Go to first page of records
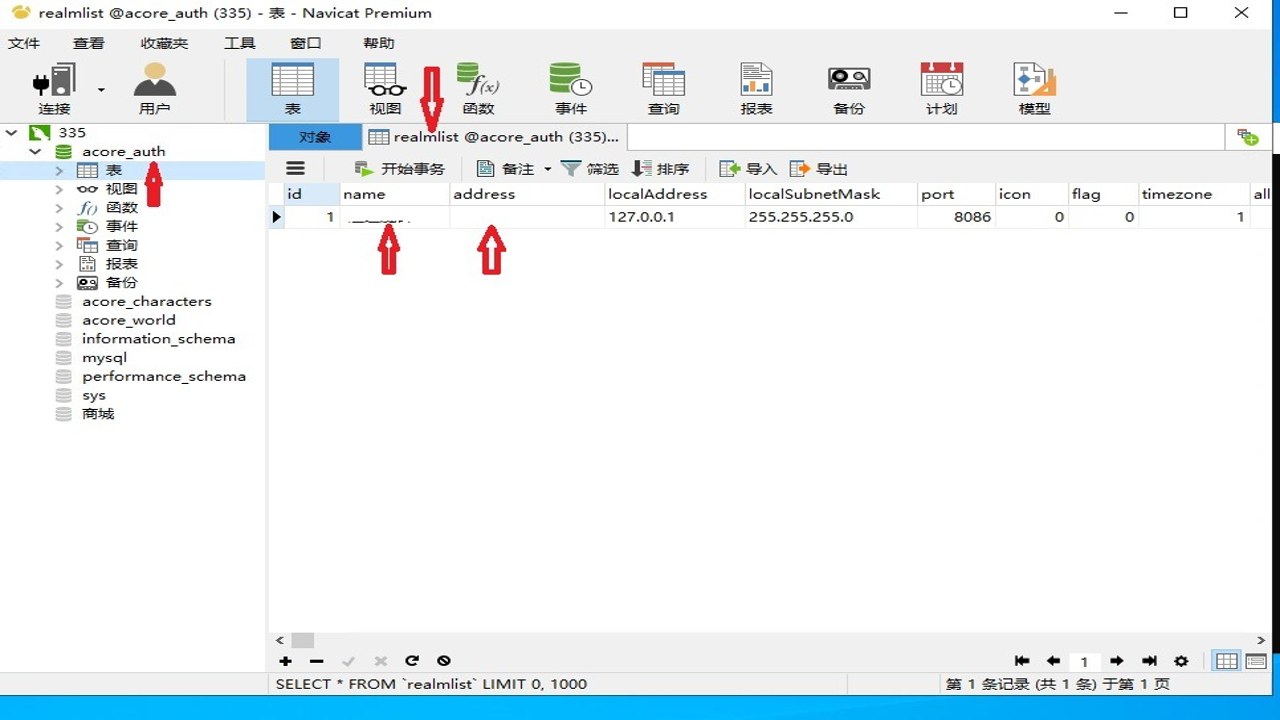The image size is (1280, 720). coord(1022,661)
